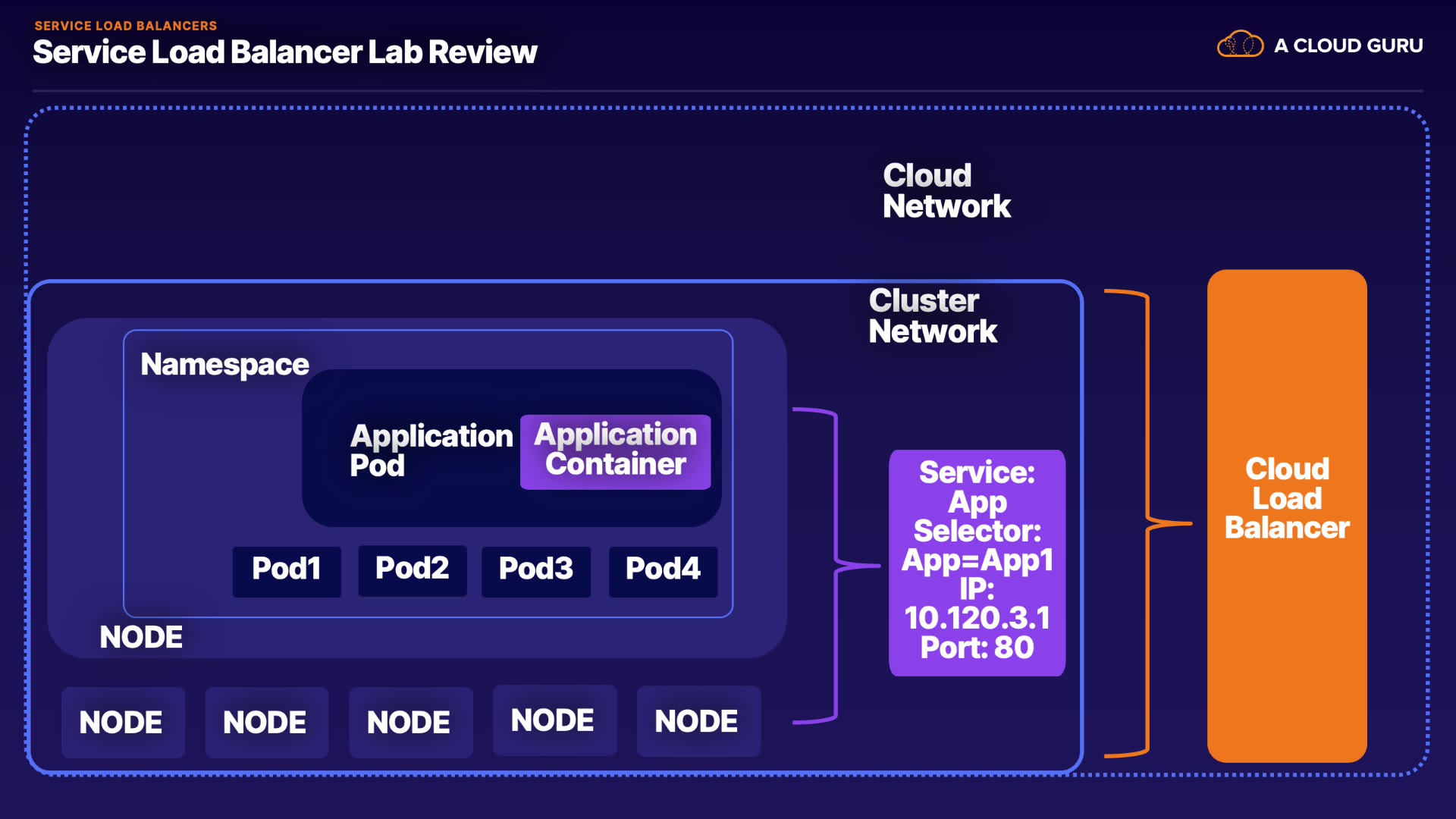Click the orange SERVICE LOAD BALANCERS subtitle
Image resolution: width=1456 pixels, height=819 pixels.
[126, 26]
